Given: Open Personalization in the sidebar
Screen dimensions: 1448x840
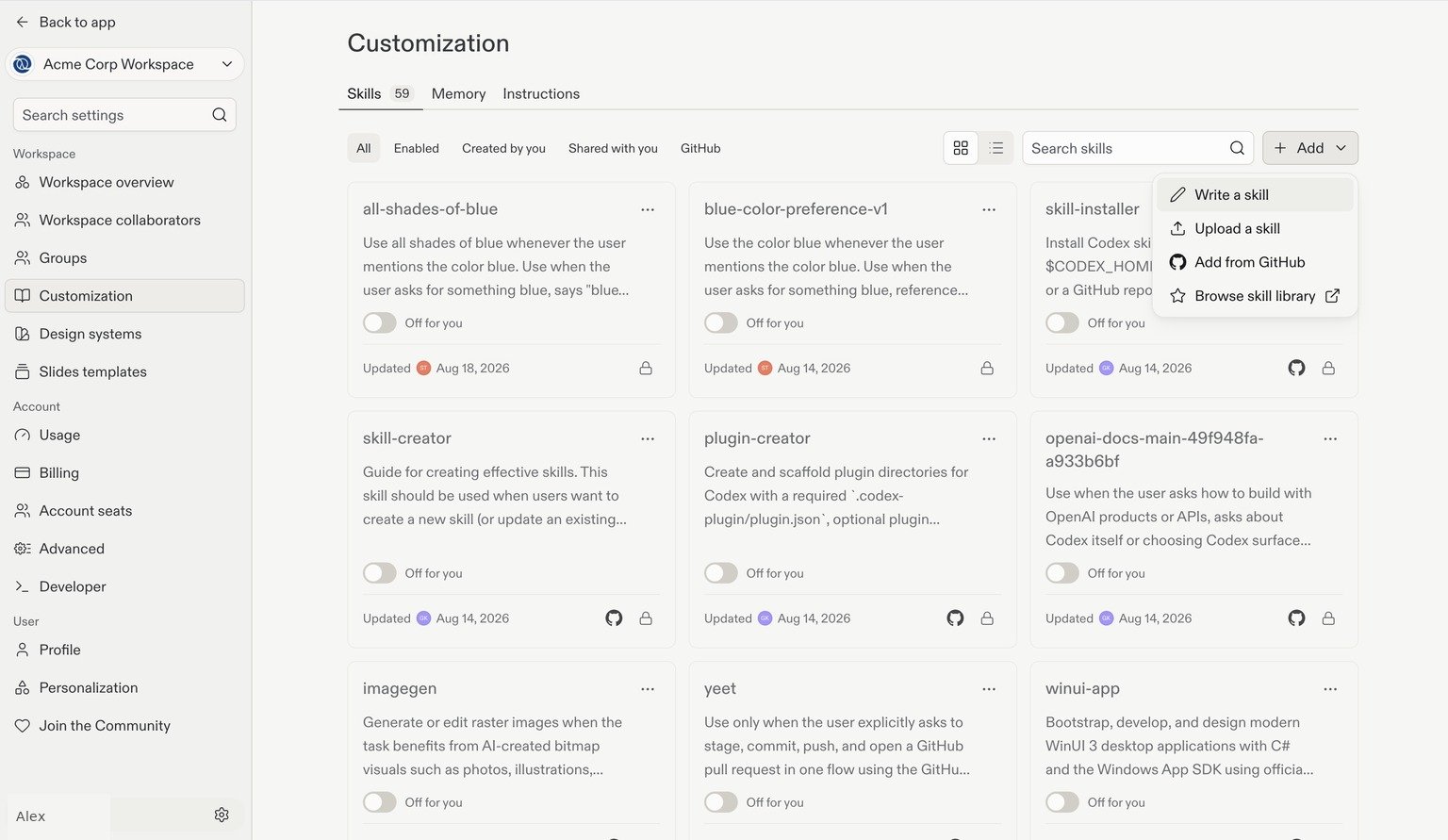Looking at the screenshot, I should pos(124,687).
